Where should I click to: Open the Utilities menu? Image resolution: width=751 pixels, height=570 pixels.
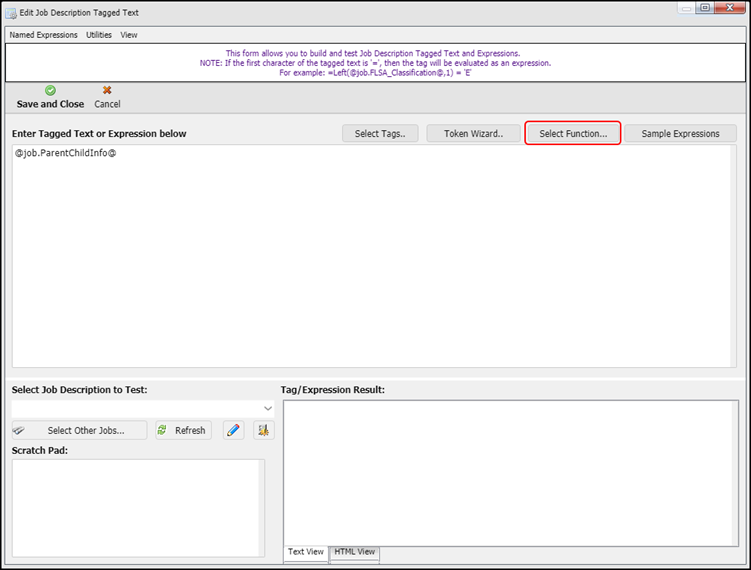[99, 35]
